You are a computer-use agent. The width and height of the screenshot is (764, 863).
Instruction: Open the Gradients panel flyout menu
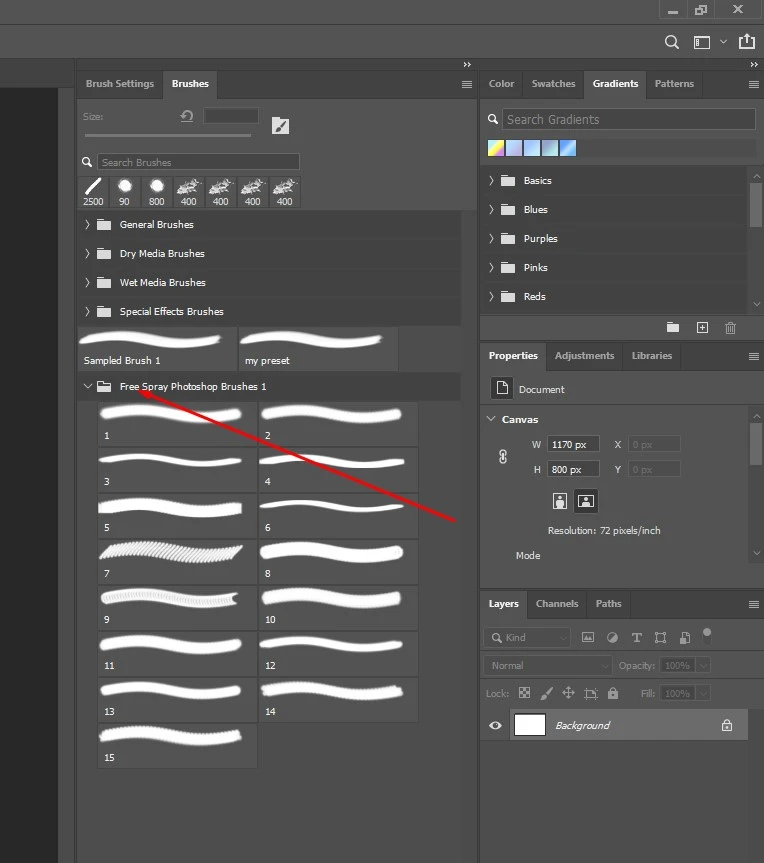(754, 84)
